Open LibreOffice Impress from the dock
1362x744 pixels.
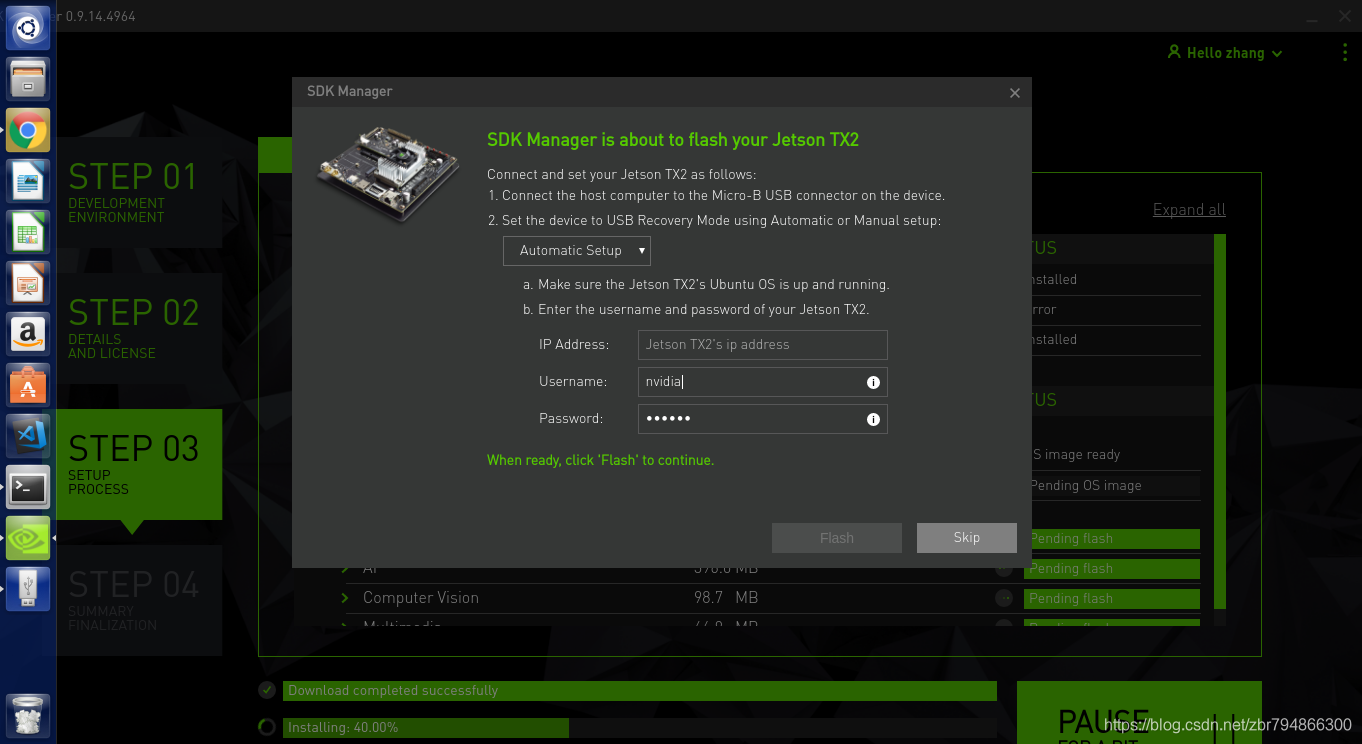pyautogui.click(x=28, y=283)
